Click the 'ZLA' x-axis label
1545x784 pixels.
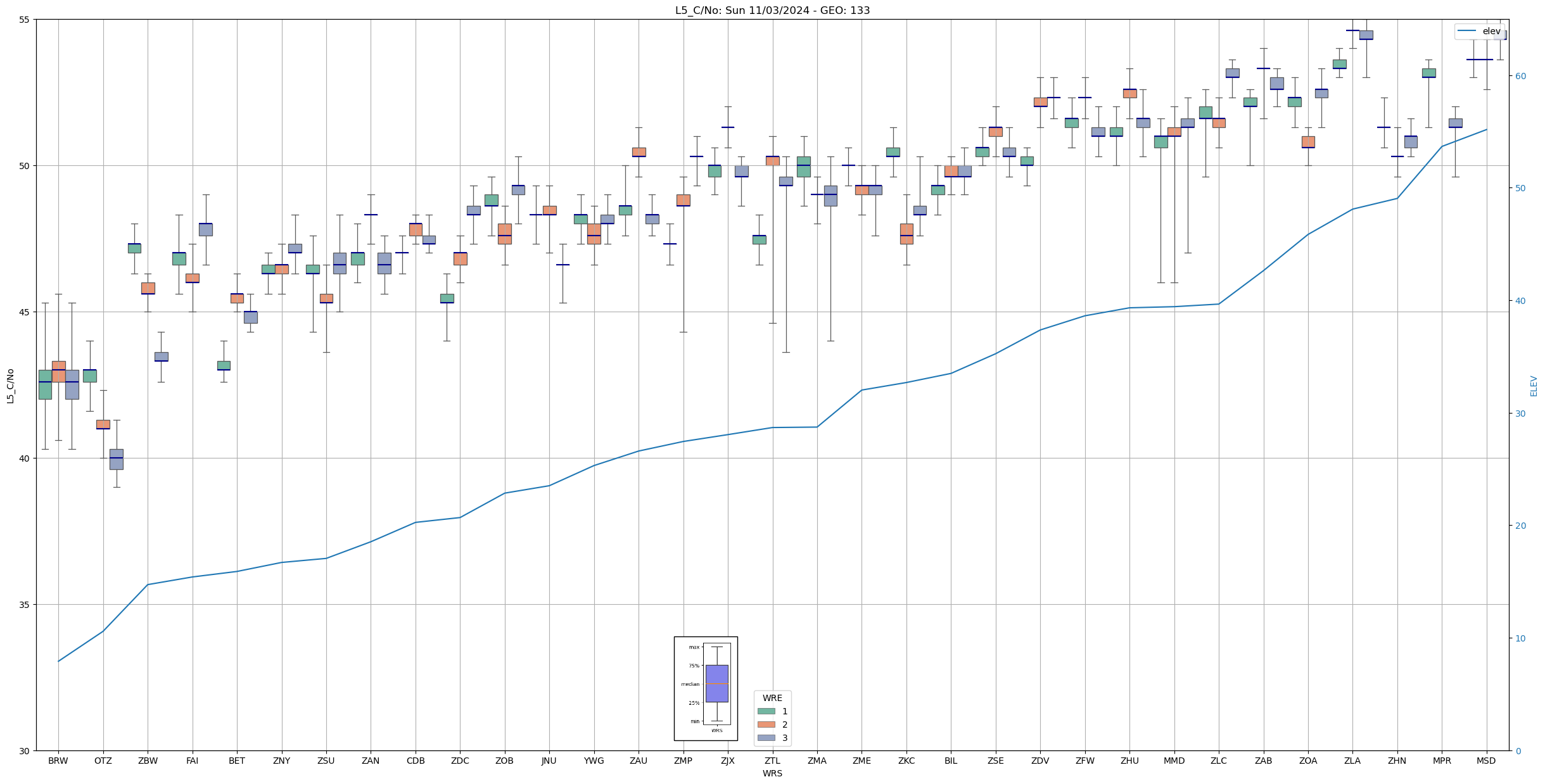coord(1352,761)
